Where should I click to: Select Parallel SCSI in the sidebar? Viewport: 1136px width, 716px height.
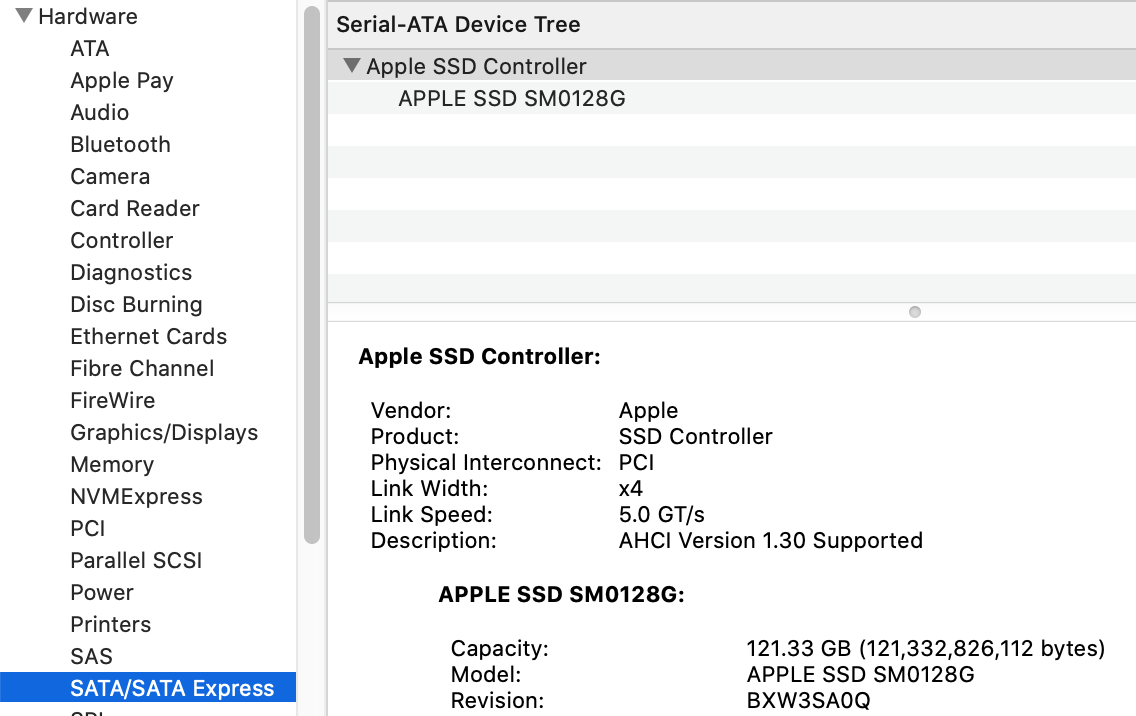pos(136,560)
